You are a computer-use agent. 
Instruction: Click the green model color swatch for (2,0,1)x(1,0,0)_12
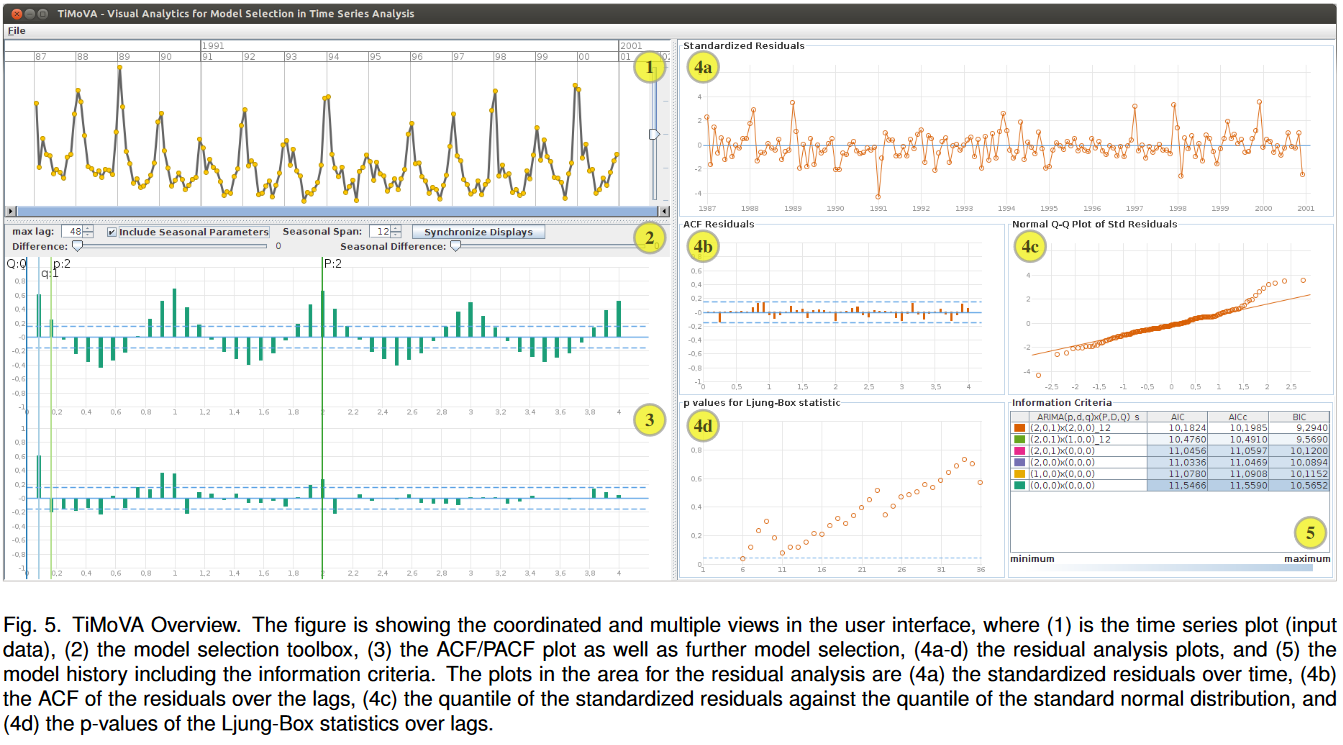tap(1019, 438)
